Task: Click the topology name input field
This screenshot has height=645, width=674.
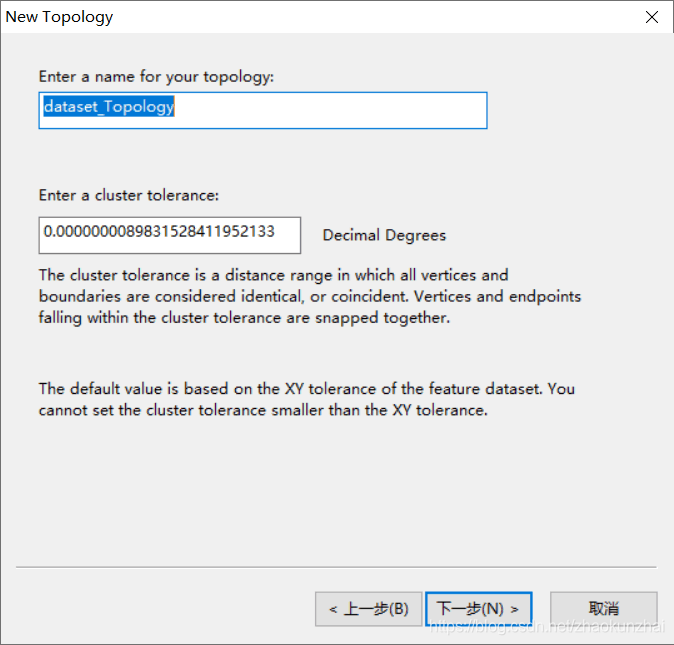Action: coord(263,110)
